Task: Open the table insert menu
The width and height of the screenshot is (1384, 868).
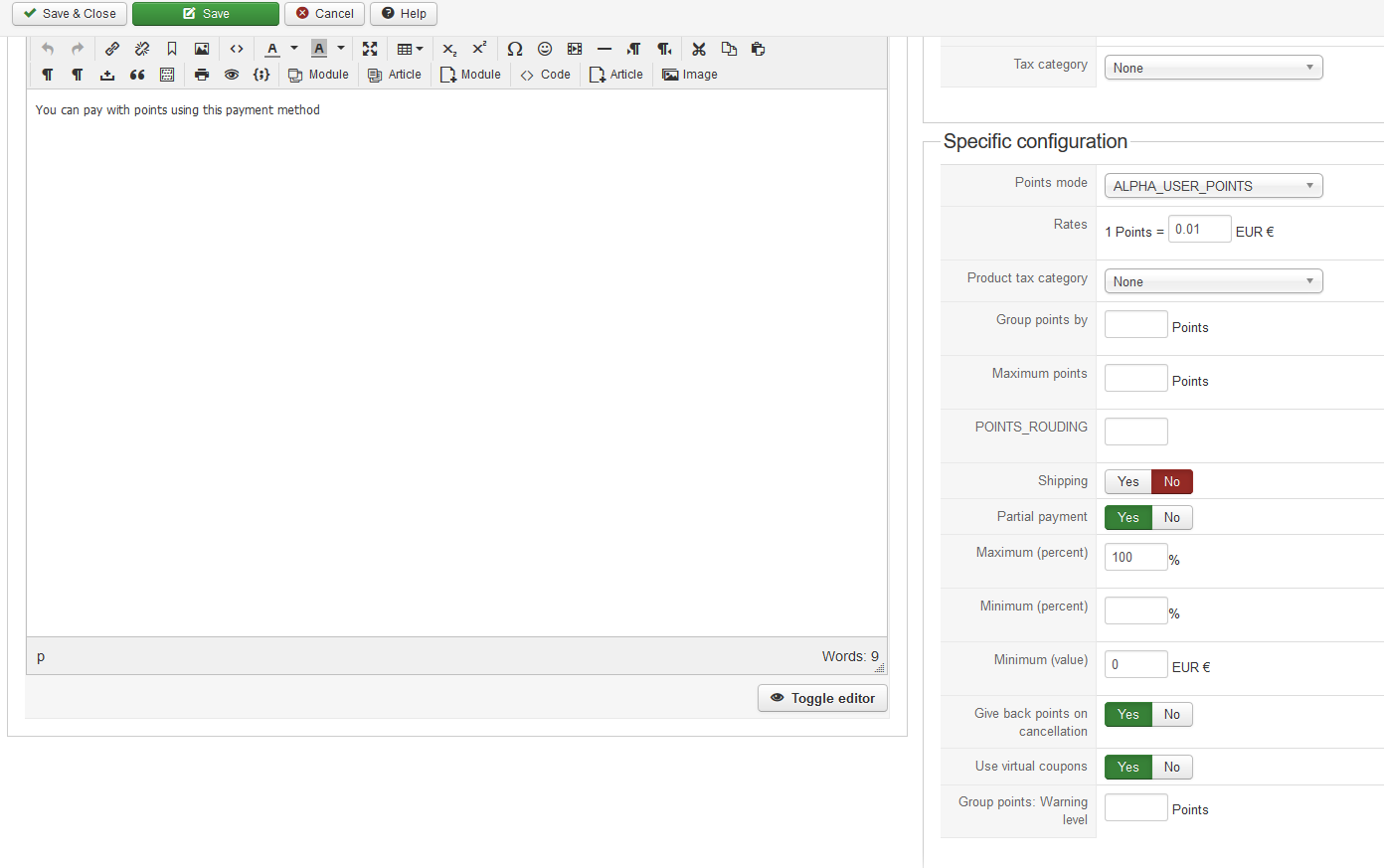Action: tap(410, 49)
